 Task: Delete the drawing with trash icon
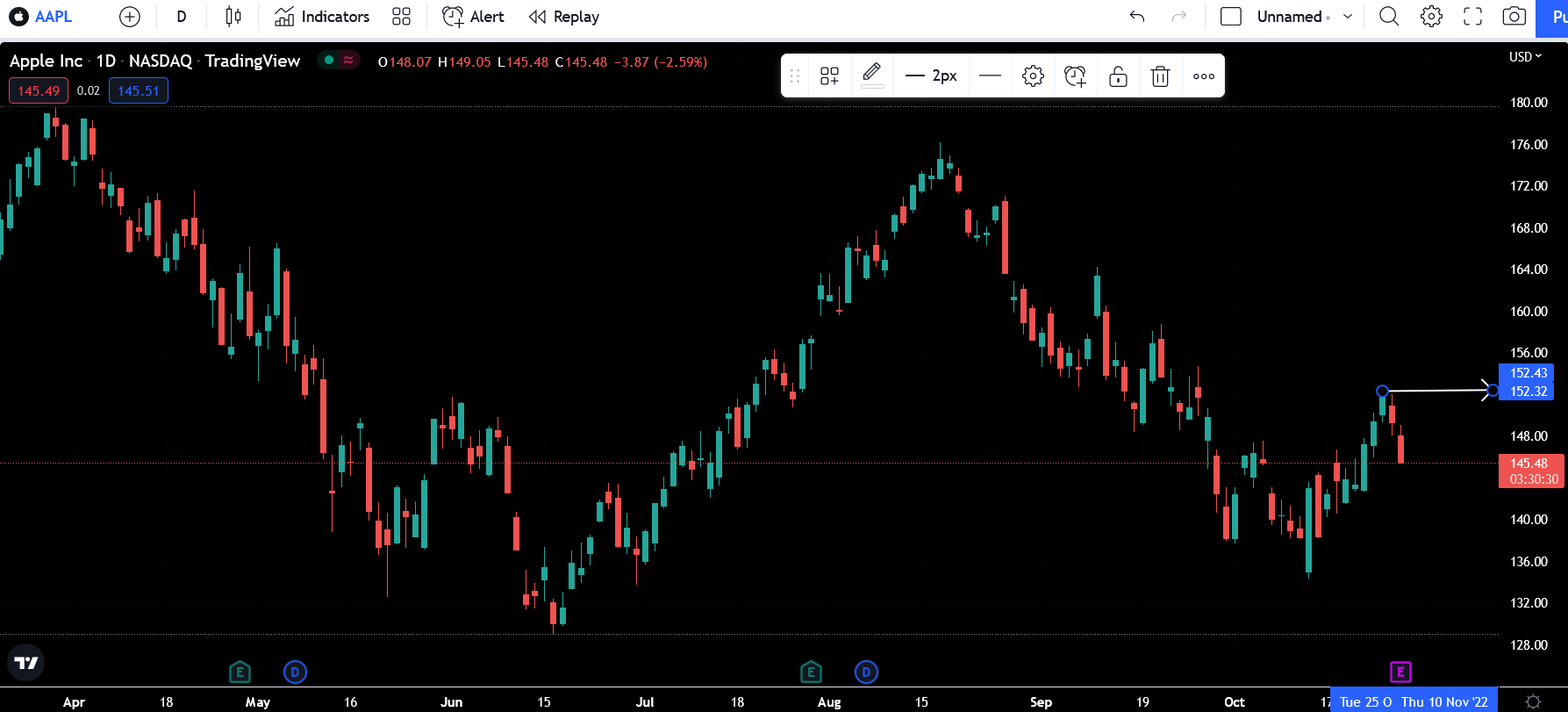(x=1160, y=76)
